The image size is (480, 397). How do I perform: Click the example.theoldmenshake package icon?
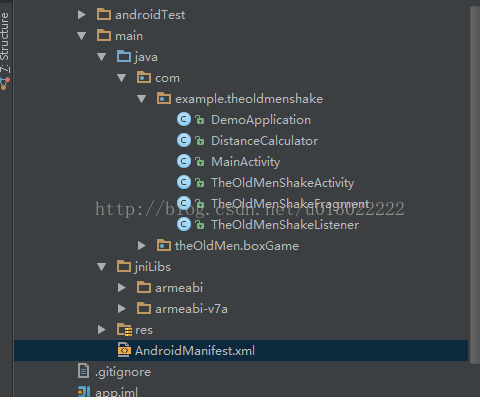coord(164,98)
